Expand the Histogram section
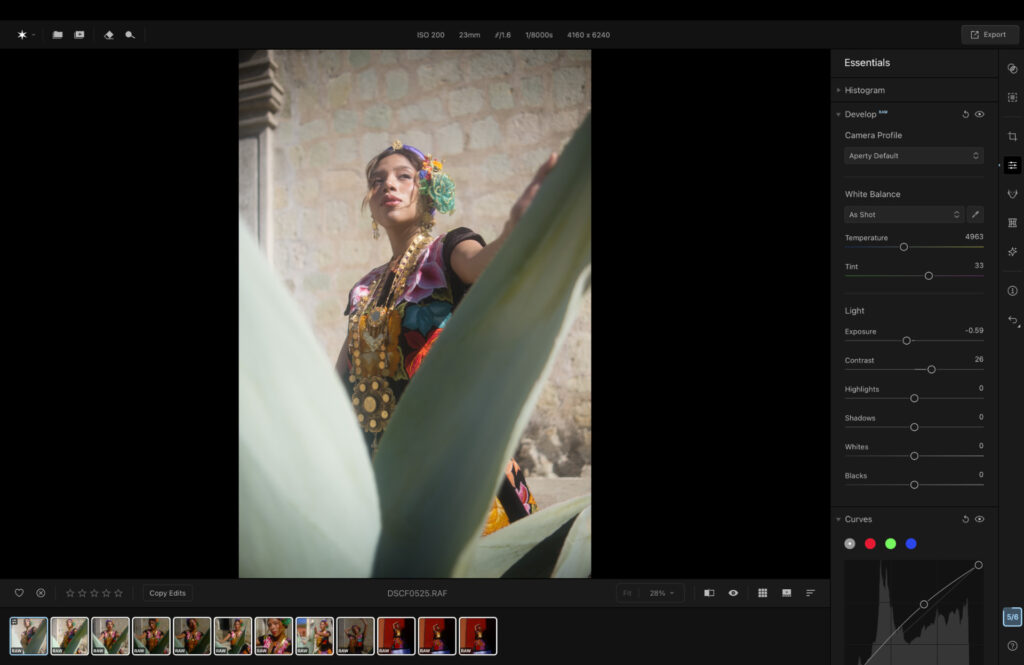This screenshot has height=665, width=1024. [864, 90]
